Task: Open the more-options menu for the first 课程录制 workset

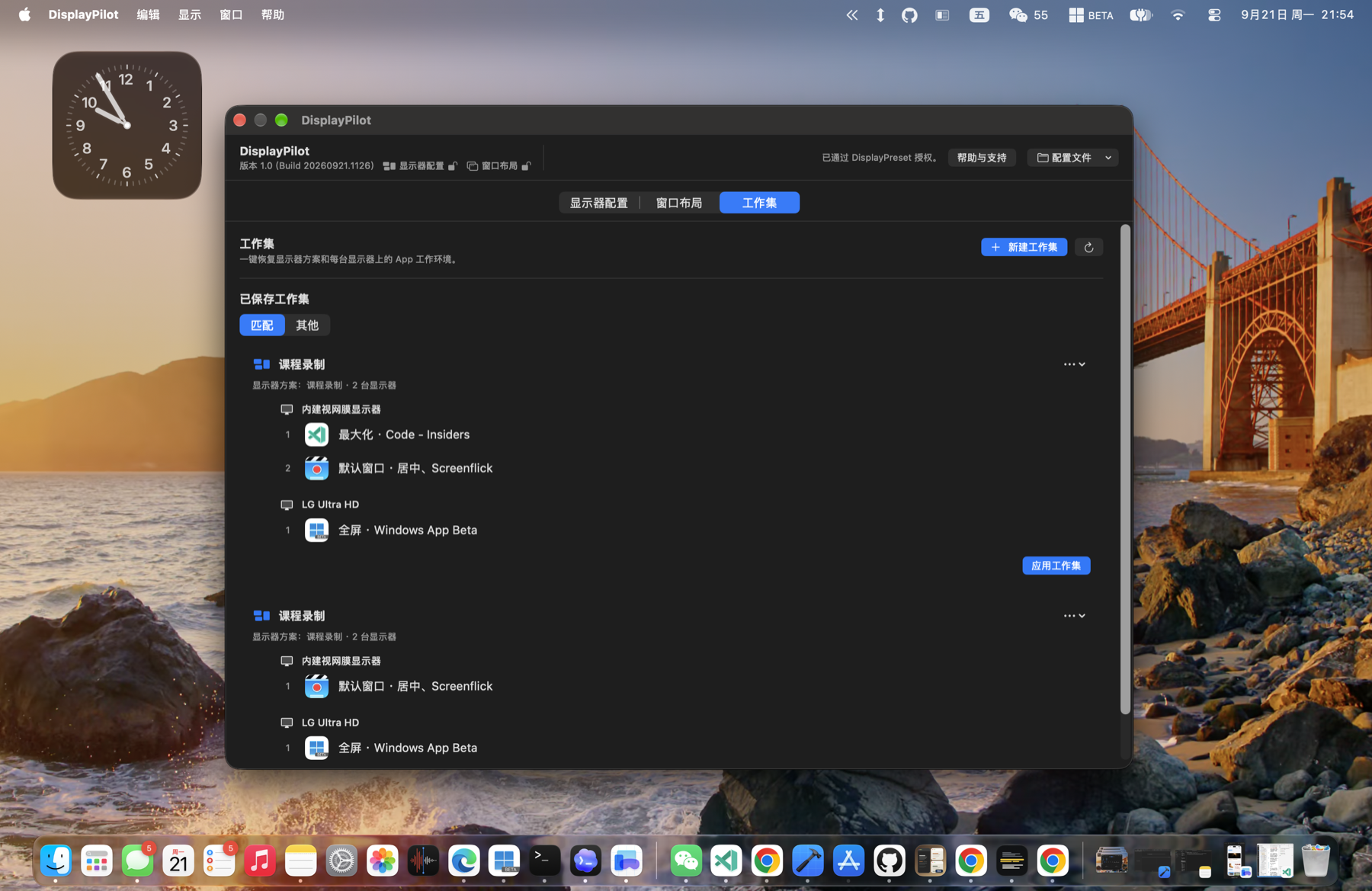Action: click(1074, 364)
